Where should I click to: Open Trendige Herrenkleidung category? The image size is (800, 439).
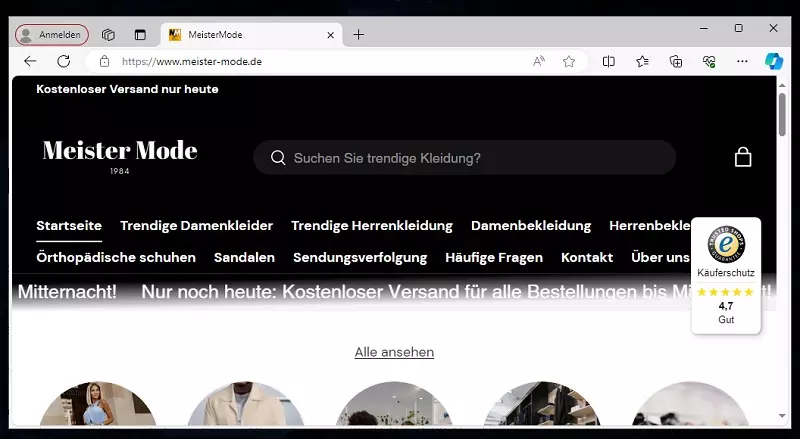pos(372,226)
